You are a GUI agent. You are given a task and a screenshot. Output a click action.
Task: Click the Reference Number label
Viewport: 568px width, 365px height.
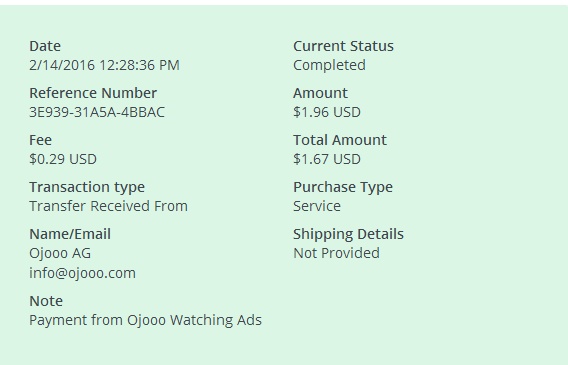click(x=93, y=93)
